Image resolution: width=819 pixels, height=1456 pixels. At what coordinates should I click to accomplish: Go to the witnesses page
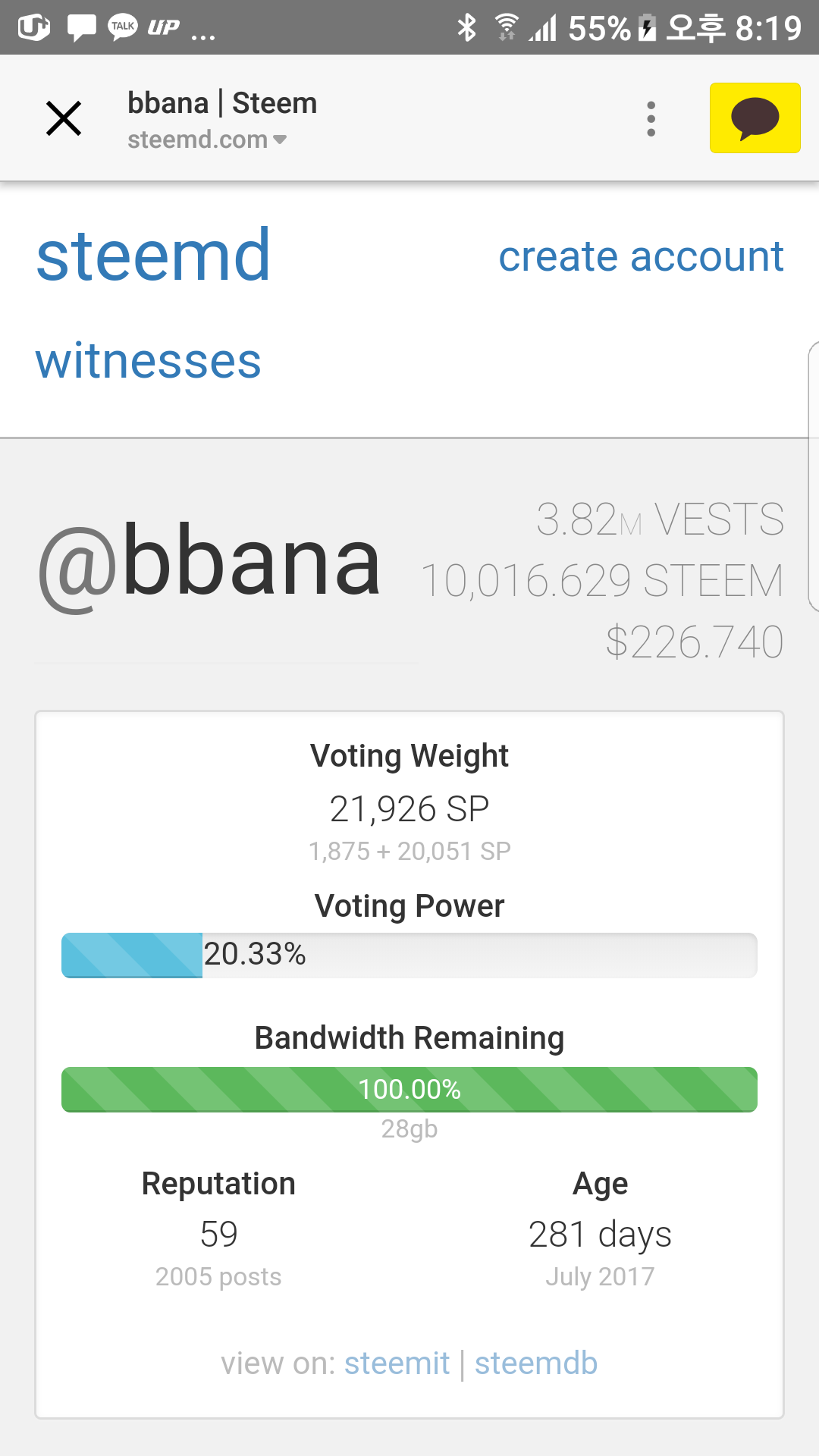tap(149, 360)
